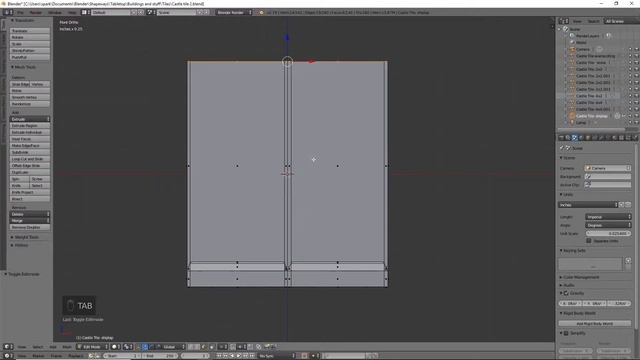Open the Object properties tab
The image size is (640, 360).
point(588,138)
